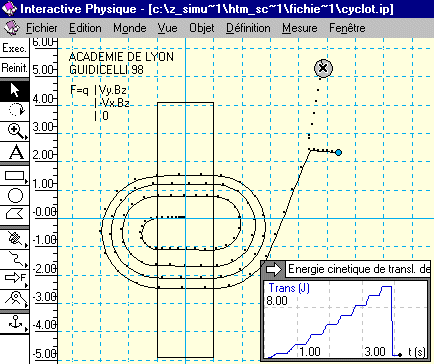Click the application icon in the title bar
Screen dimensions: 434x364
(9, 9)
